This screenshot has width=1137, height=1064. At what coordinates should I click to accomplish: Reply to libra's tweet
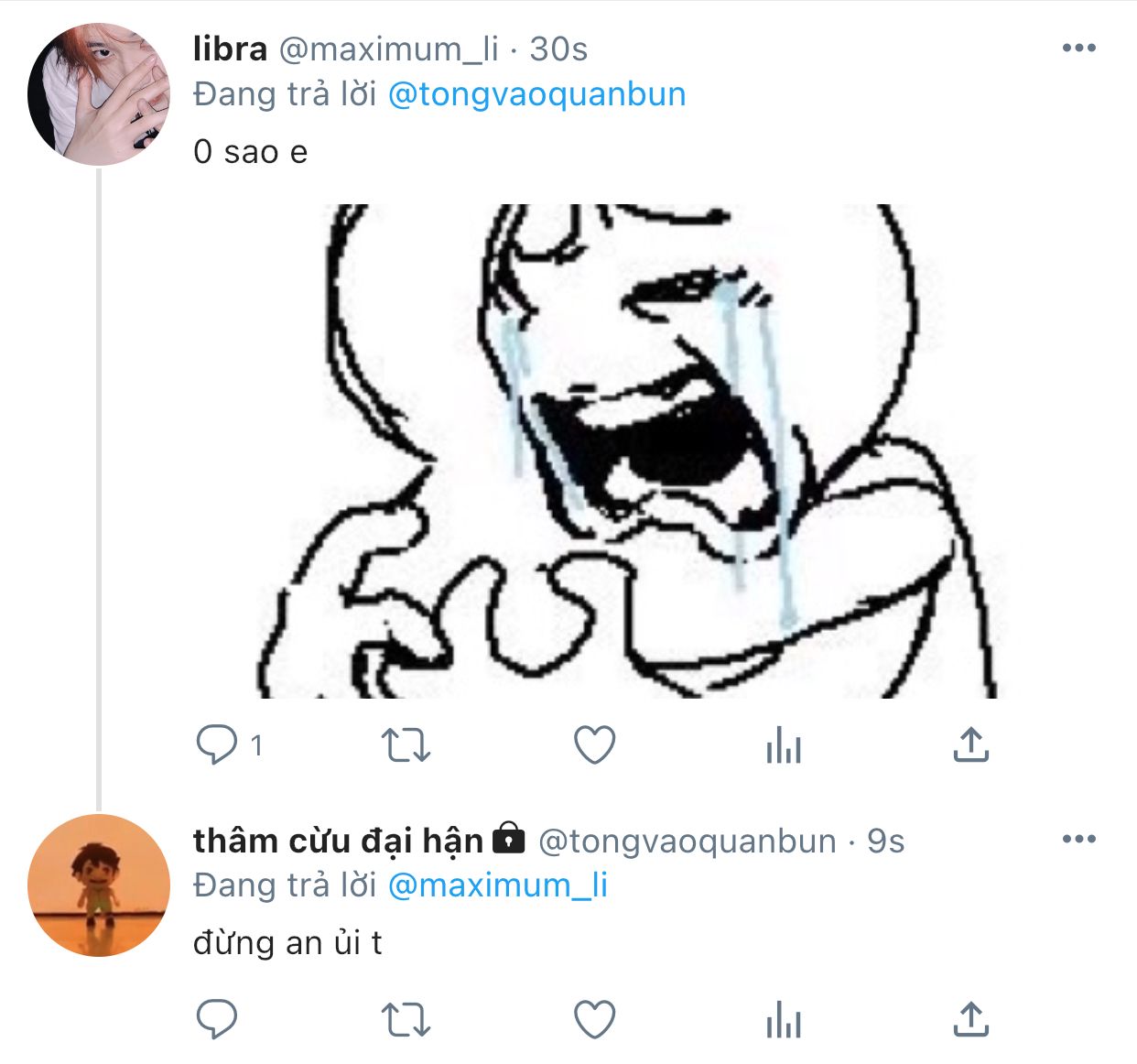tap(217, 745)
